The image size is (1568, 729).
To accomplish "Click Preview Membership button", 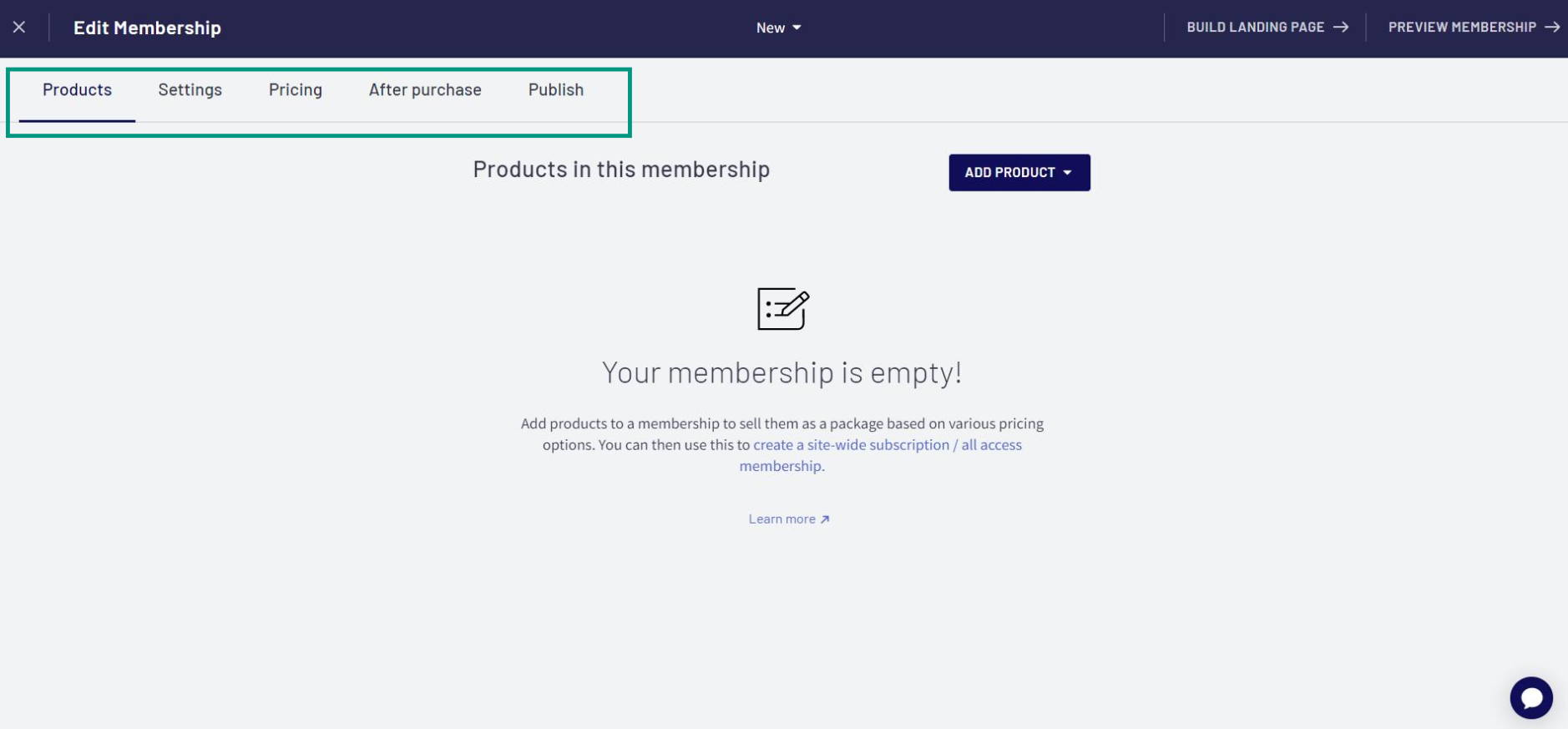I will (1474, 28).
